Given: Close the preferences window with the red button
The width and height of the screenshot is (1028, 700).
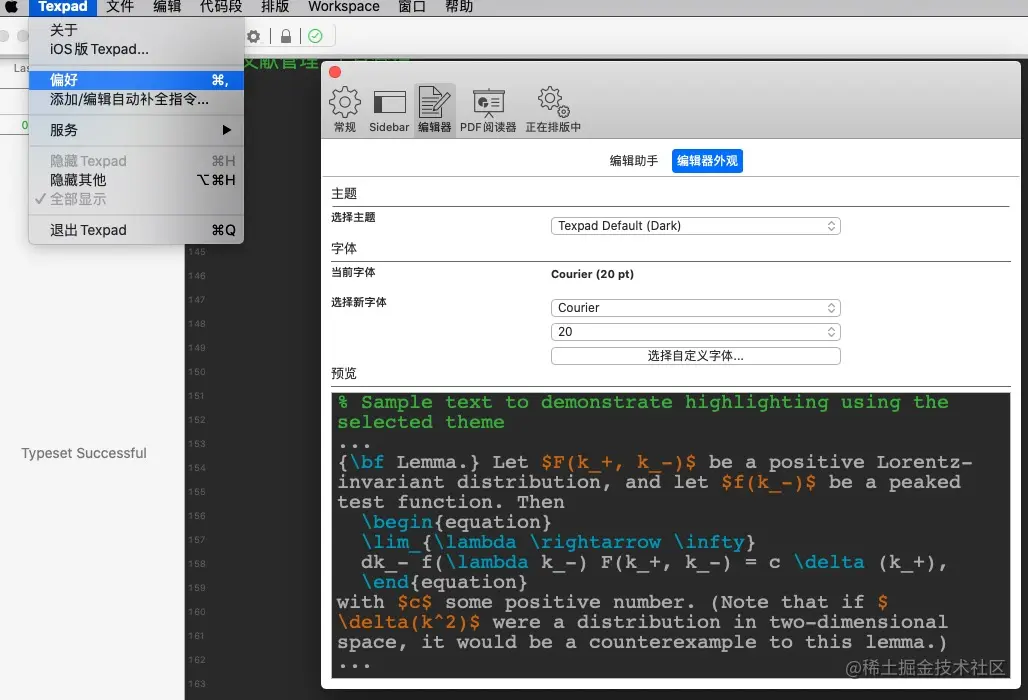Looking at the screenshot, I should click(335, 72).
